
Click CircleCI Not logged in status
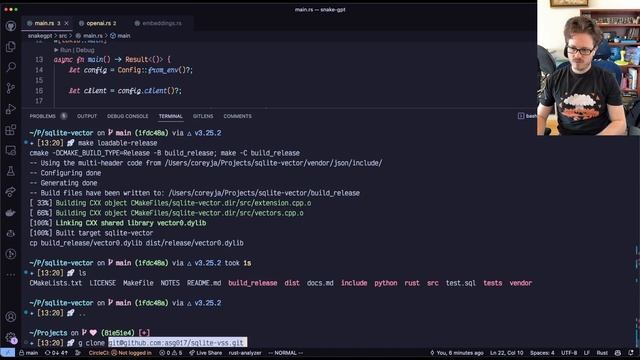pyautogui.click(x=120, y=353)
